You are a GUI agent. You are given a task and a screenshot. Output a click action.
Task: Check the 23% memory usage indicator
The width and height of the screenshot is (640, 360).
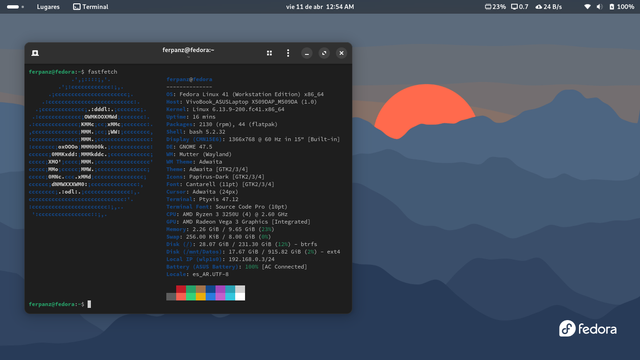[x=495, y=7]
